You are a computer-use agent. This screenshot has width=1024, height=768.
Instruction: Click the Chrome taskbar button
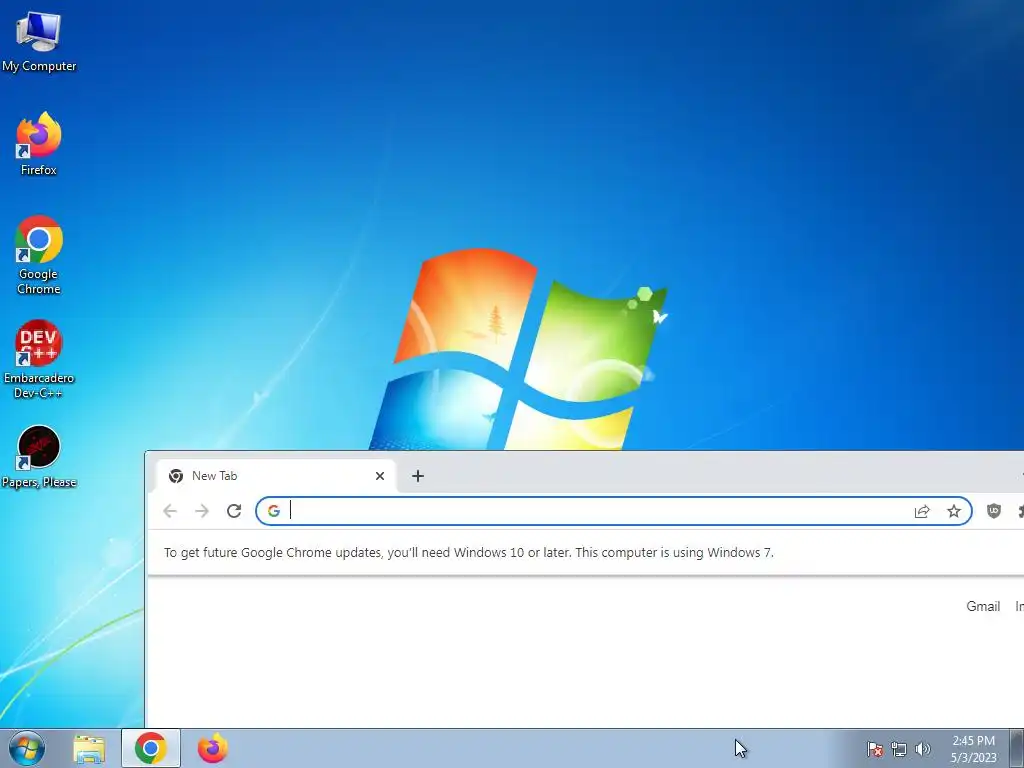pyautogui.click(x=151, y=748)
